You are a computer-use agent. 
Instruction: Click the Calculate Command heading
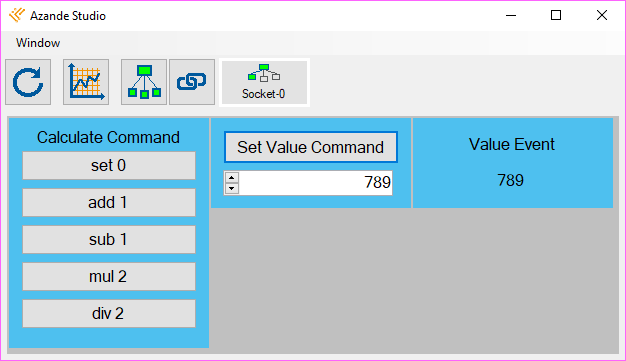point(108,137)
